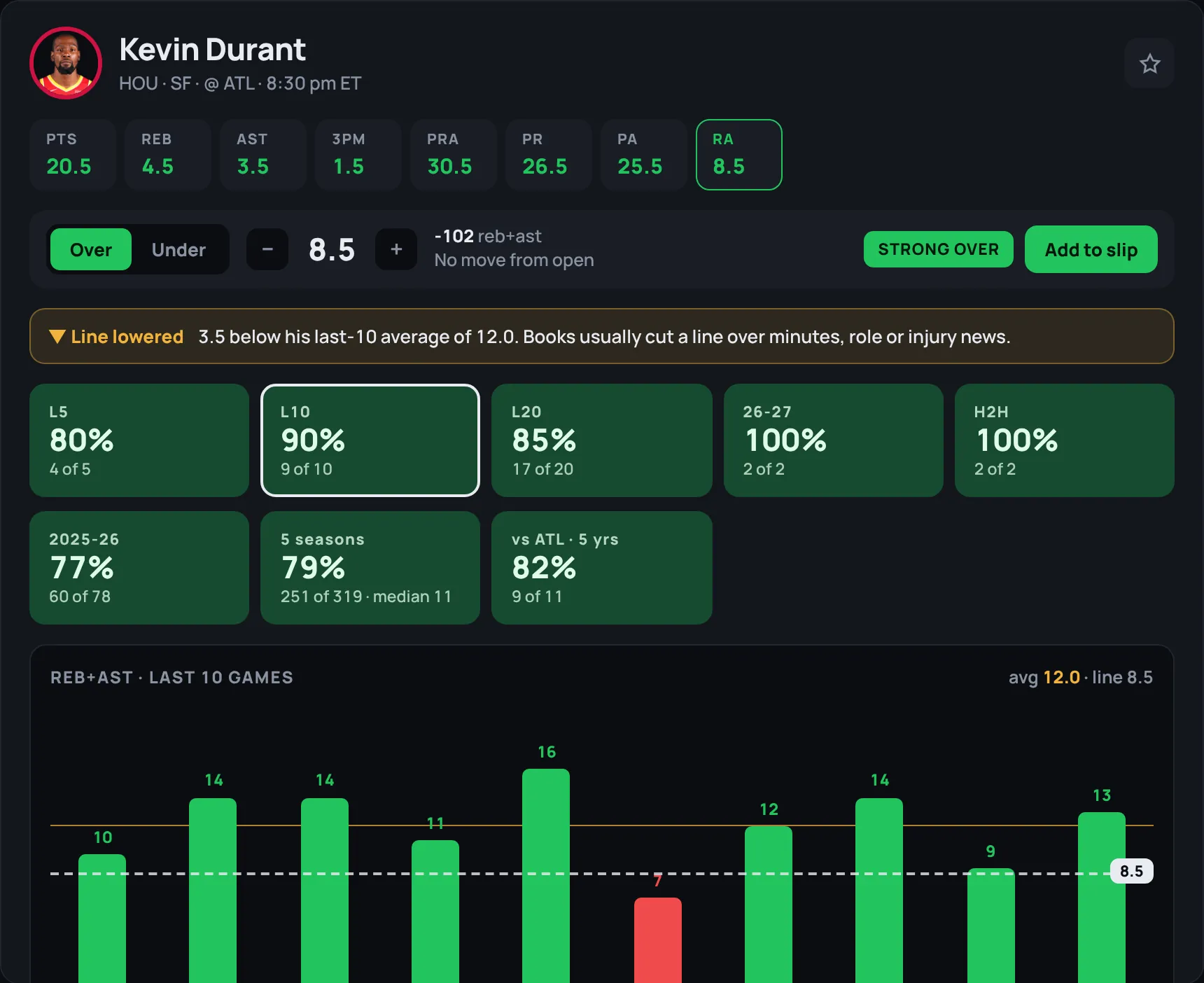Click the chart bar labeled 13
This screenshot has width=1204, height=983.
point(1102,898)
